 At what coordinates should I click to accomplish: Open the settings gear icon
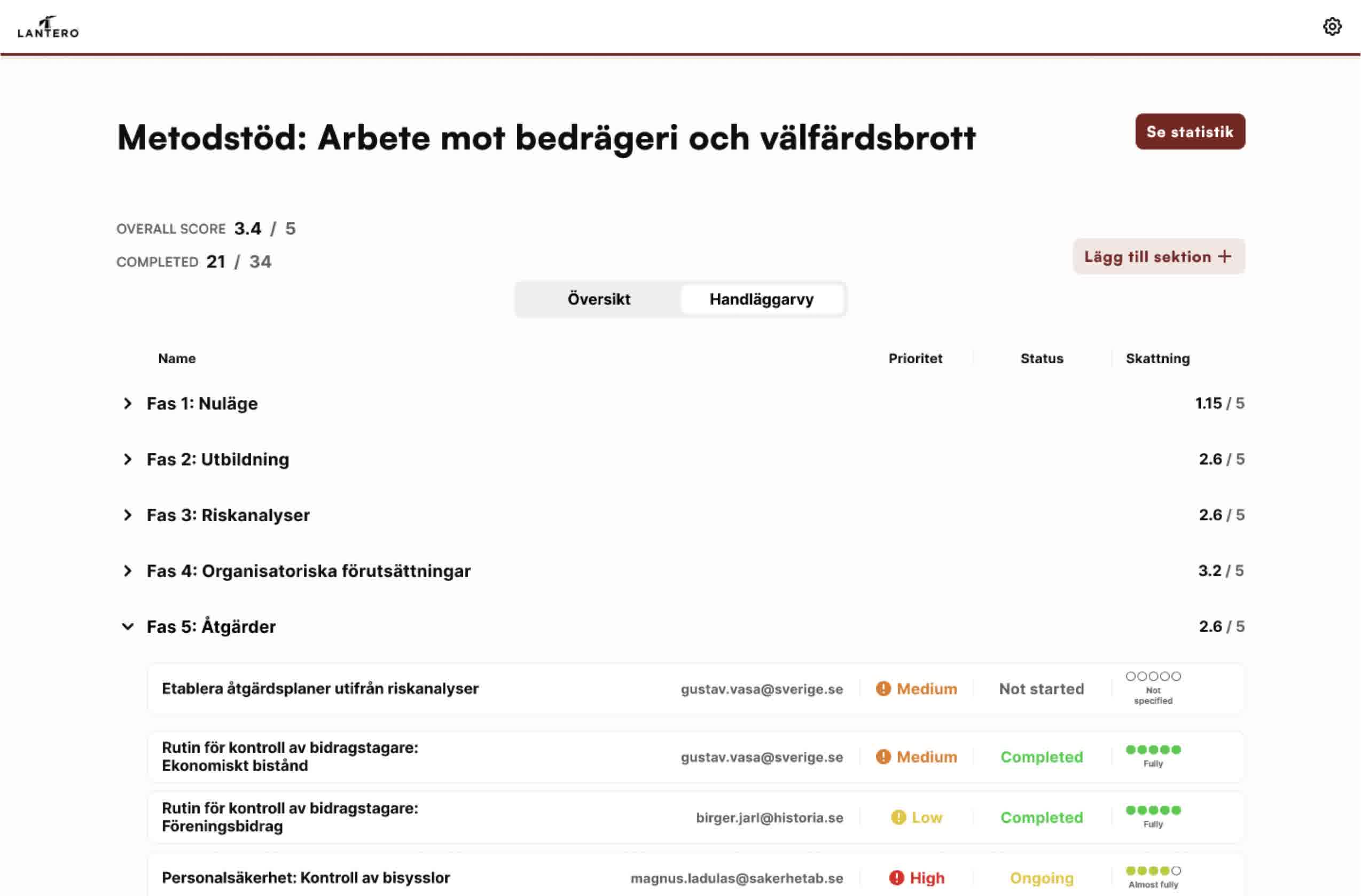[x=1332, y=26]
